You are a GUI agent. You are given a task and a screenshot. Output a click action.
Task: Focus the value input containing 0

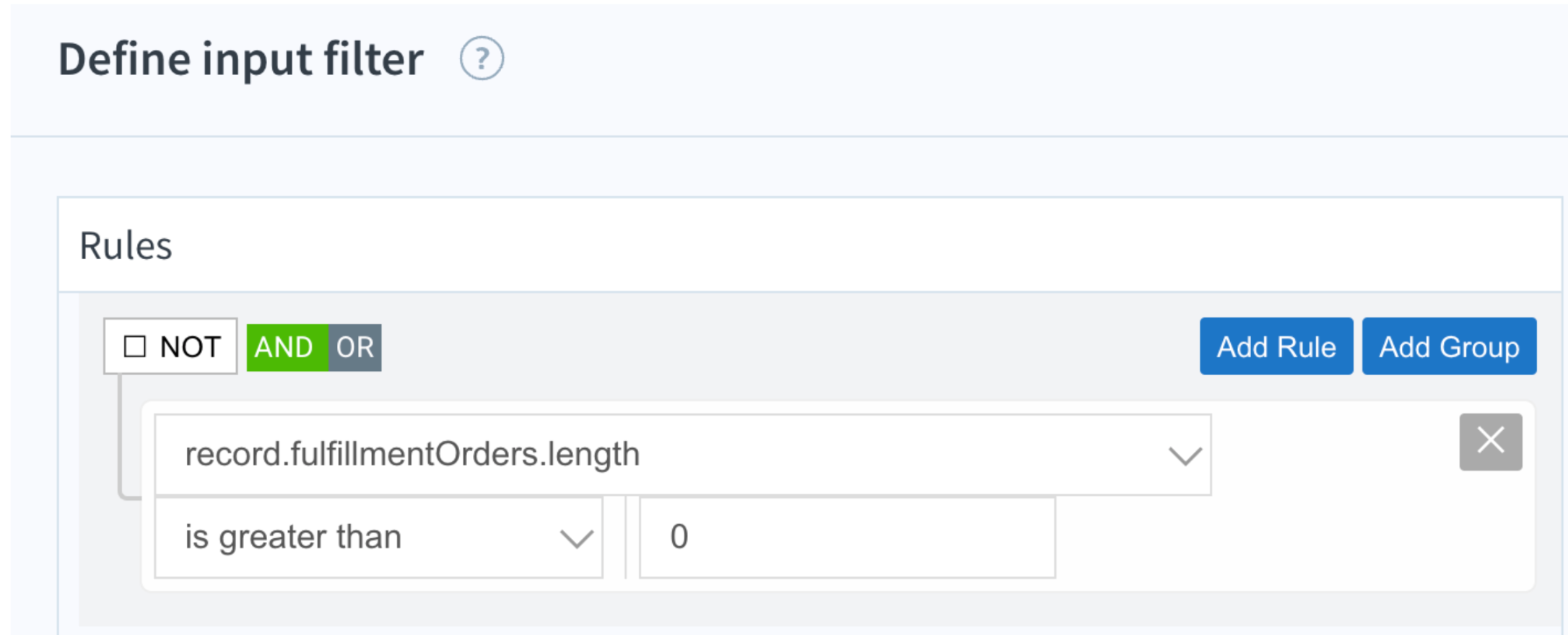848,537
